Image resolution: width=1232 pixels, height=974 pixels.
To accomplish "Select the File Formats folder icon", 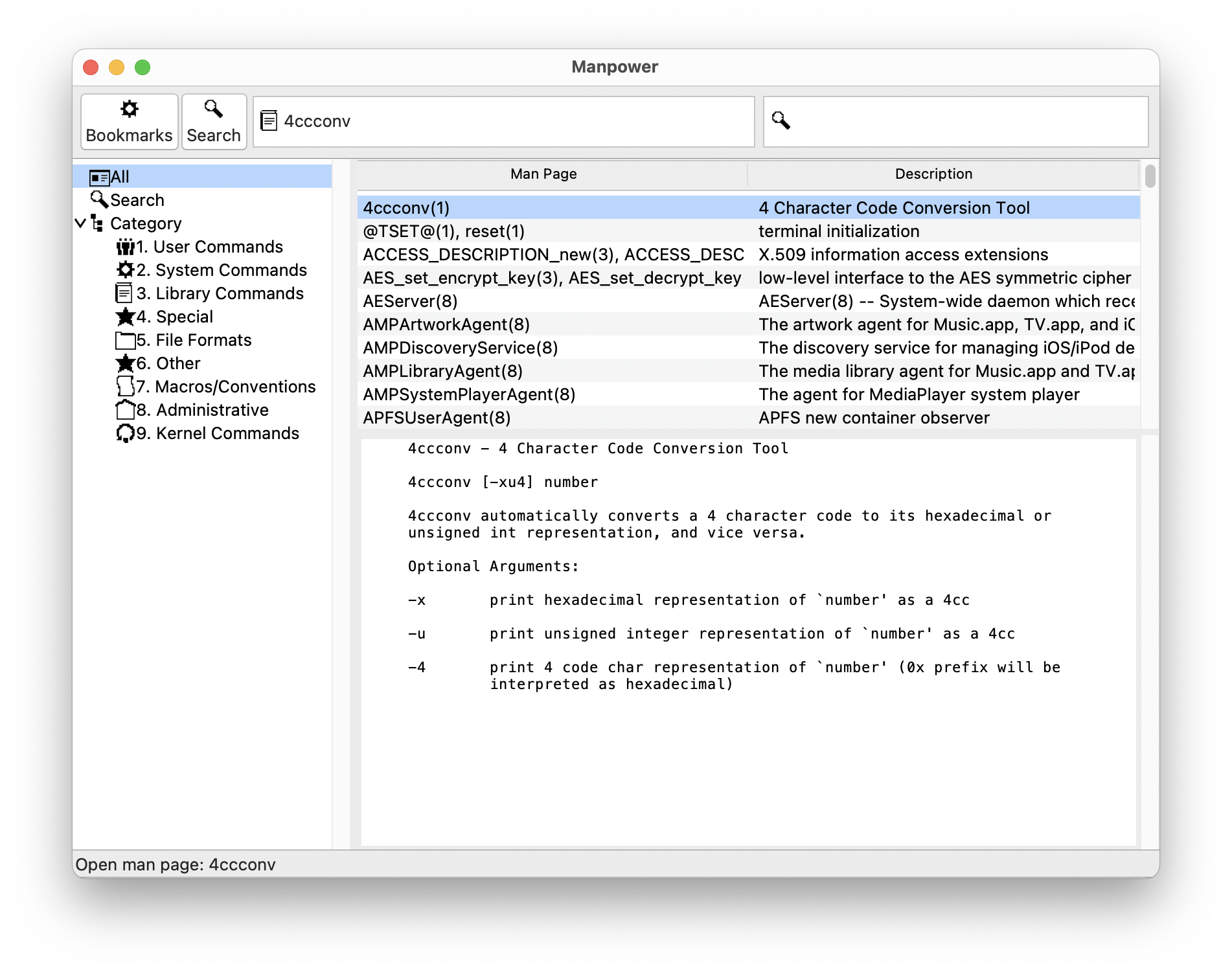I will coord(124,340).
